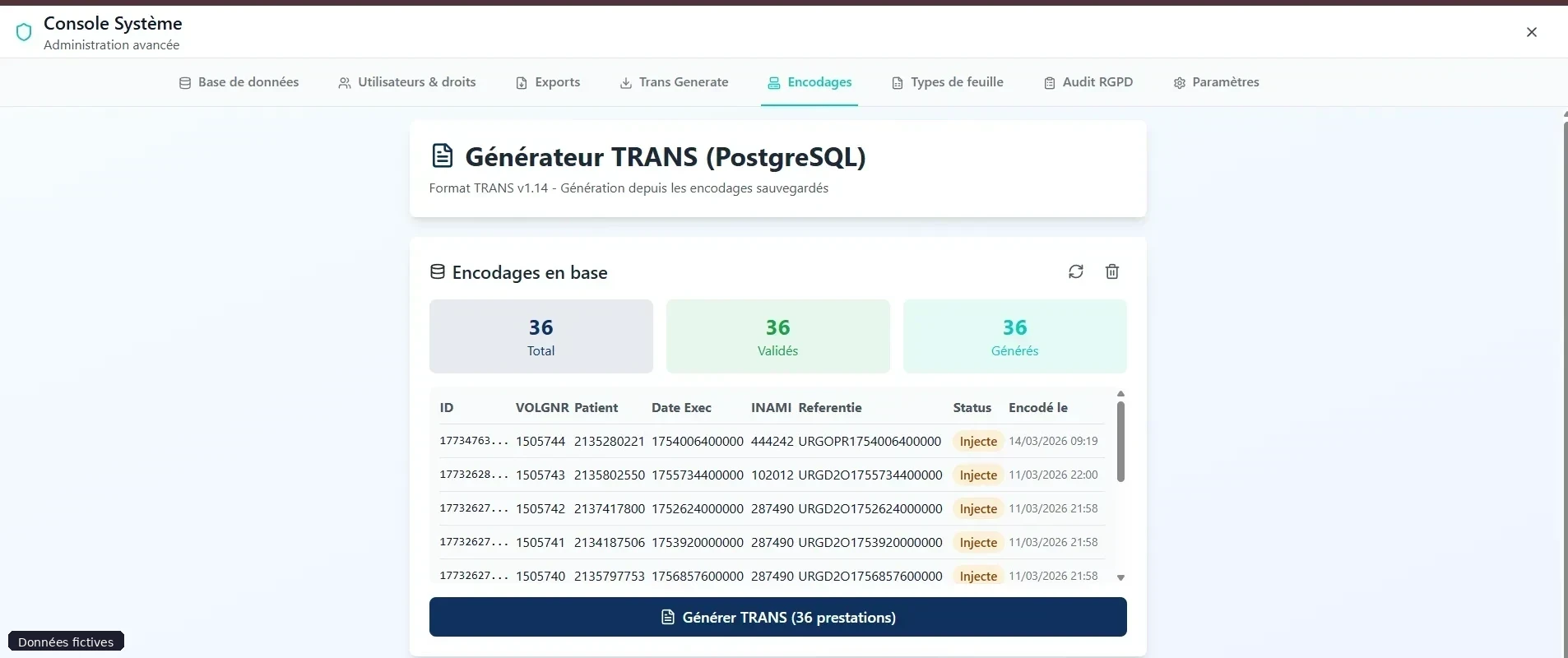Open Types de feuille tab
1568x658 pixels.
point(948,82)
